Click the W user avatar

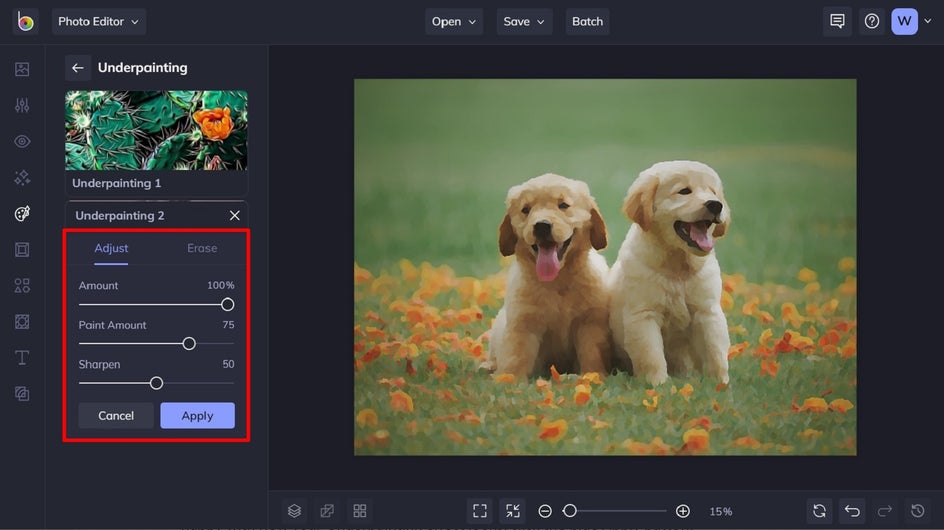pos(904,21)
